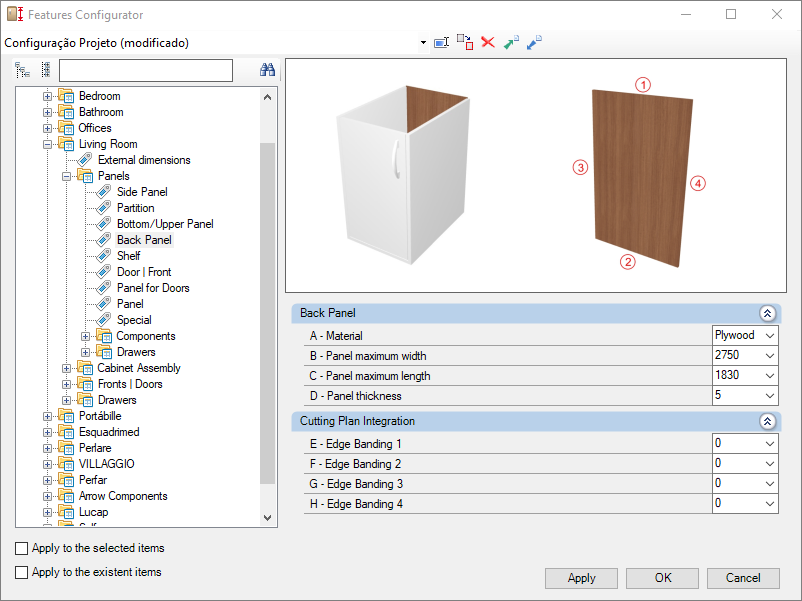Check Apply to the existent items
The width and height of the screenshot is (802, 601).
22,573
